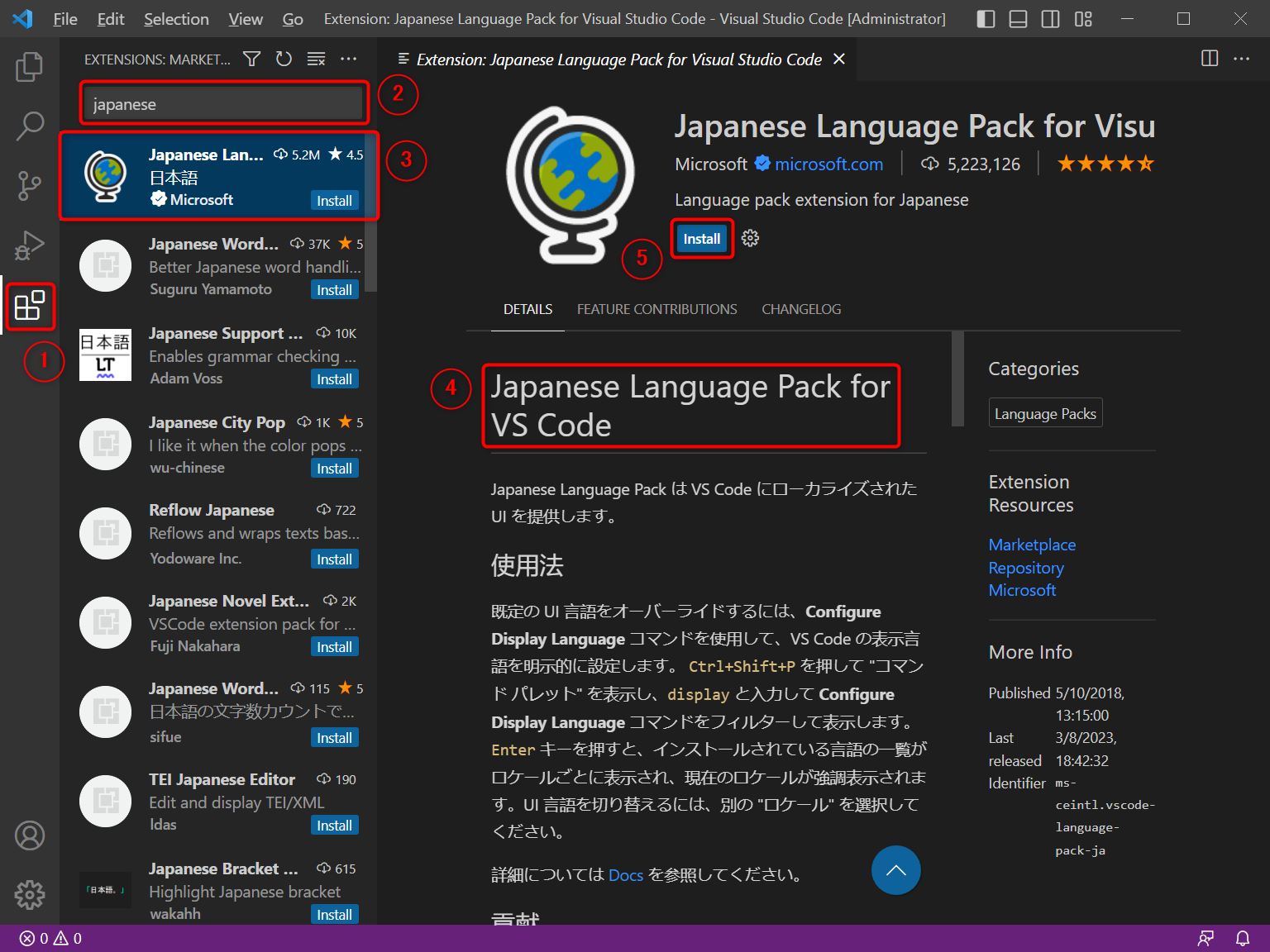The height and width of the screenshot is (952, 1270).
Task: Install Japanese Support extension by Adam Voss
Action: (334, 379)
